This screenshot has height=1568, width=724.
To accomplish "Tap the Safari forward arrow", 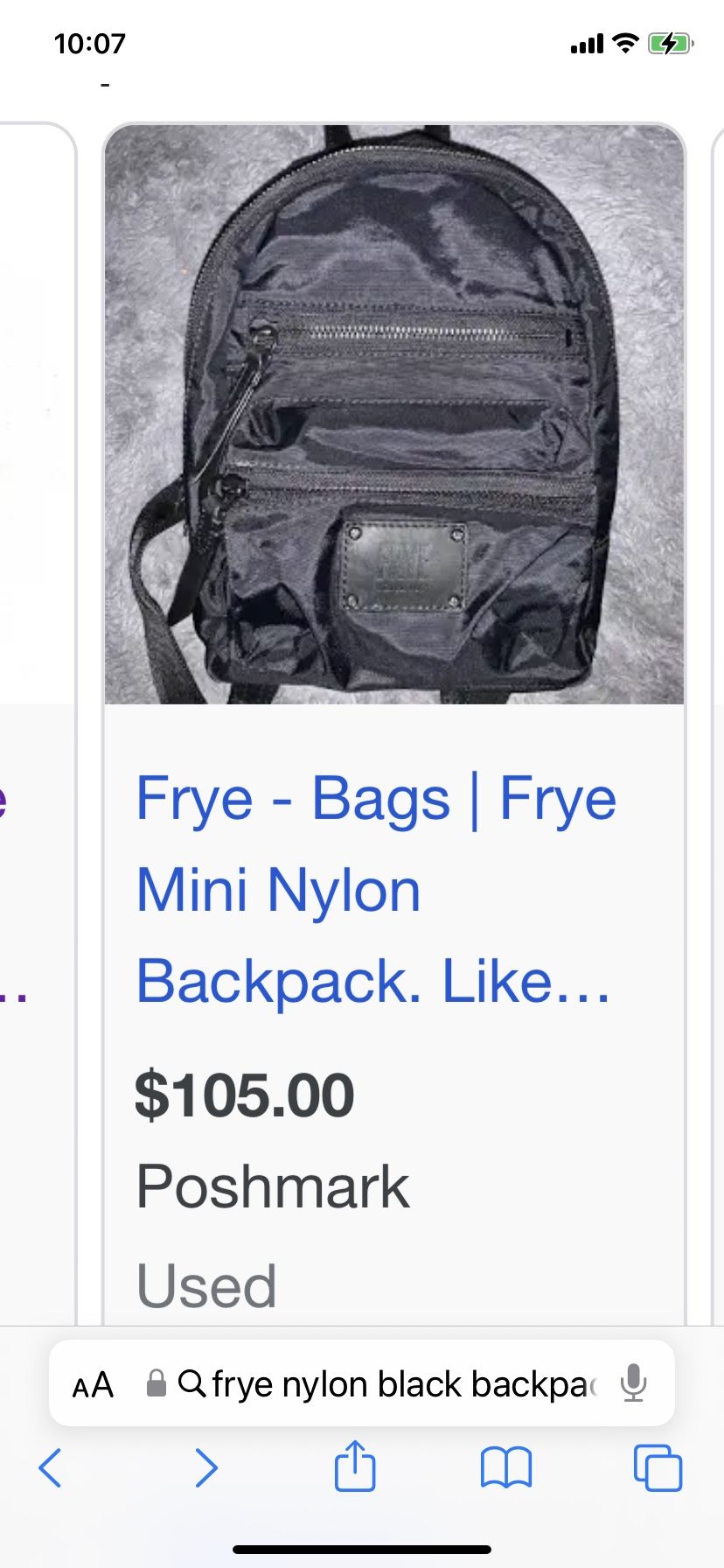I will [x=205, y=1467].
